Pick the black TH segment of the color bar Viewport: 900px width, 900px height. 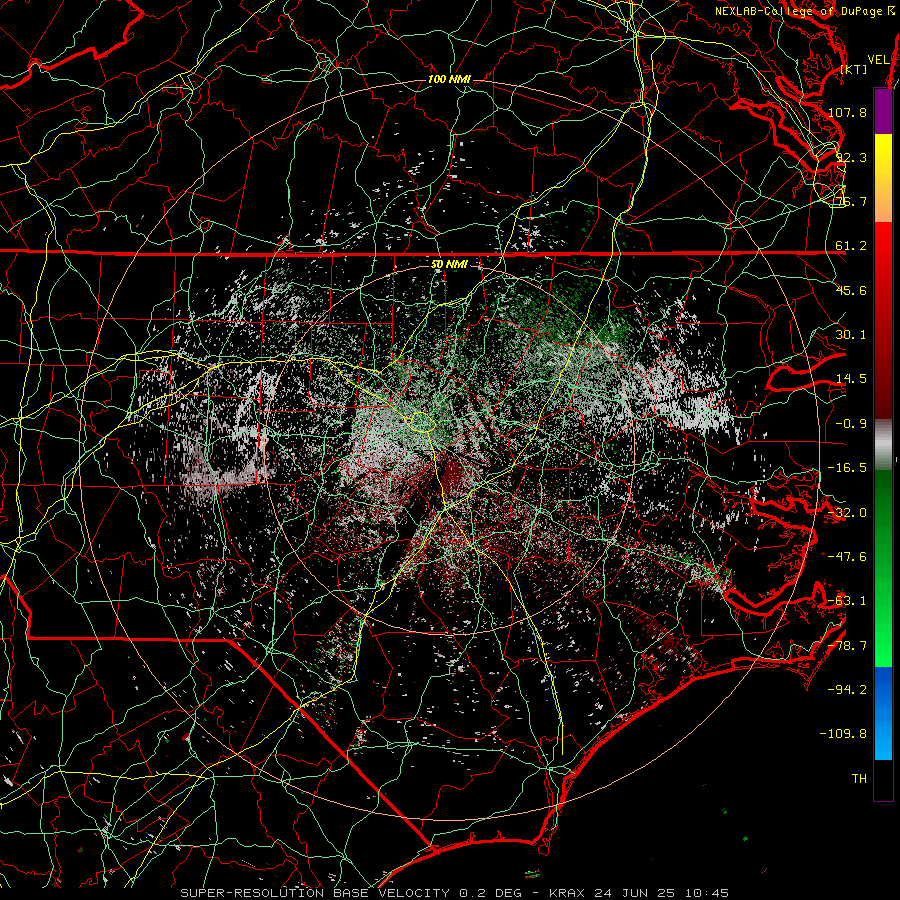(883, 779)
